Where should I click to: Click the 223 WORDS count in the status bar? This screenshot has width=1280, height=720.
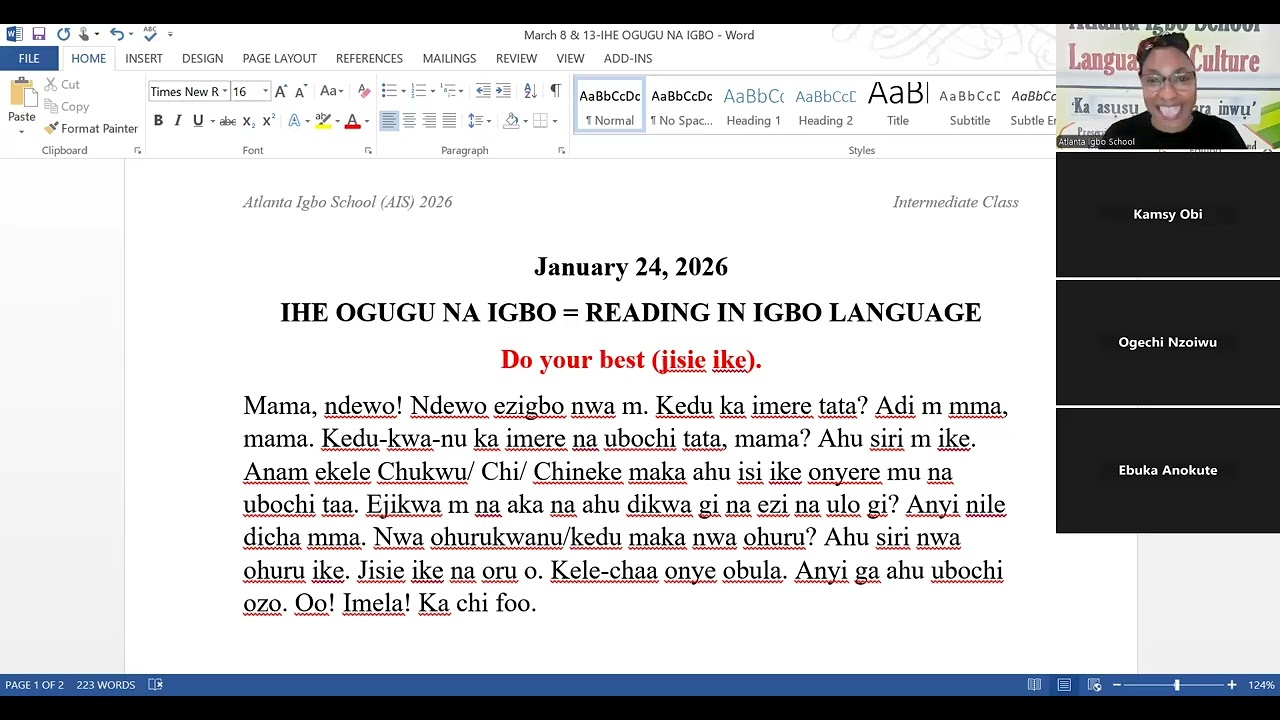pyautogui.click(x=105, y=685)
